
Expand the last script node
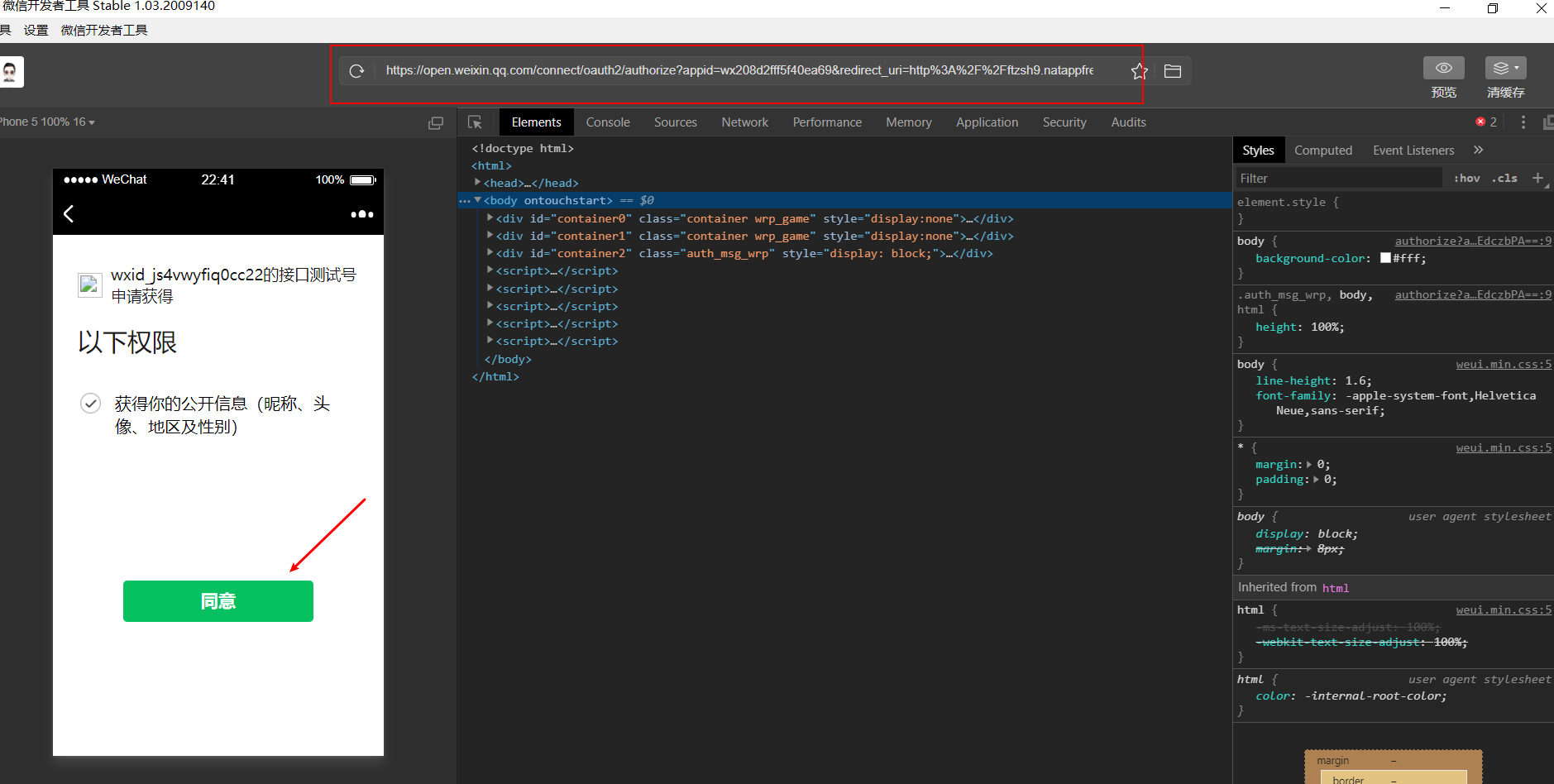click(x=490, y=340)
